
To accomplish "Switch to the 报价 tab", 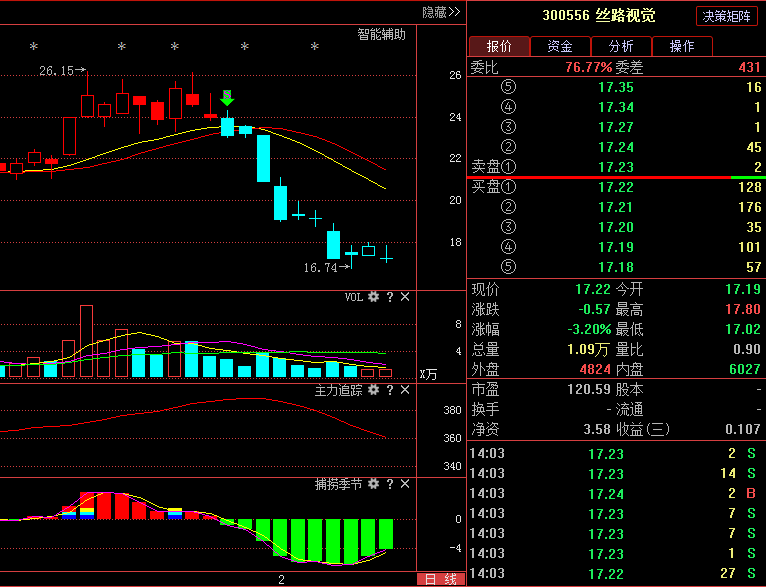I will pos(499,46).
